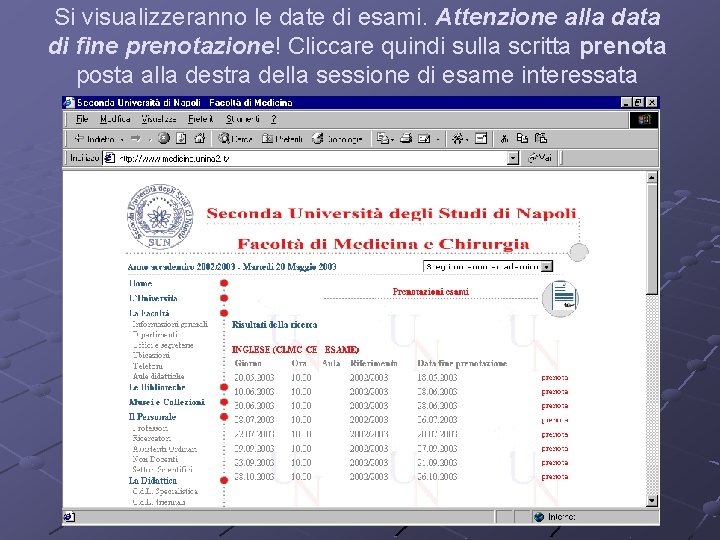720x540 pixels.
Task: Click the Prenotazioni esami page title
Action: (431, 292)
